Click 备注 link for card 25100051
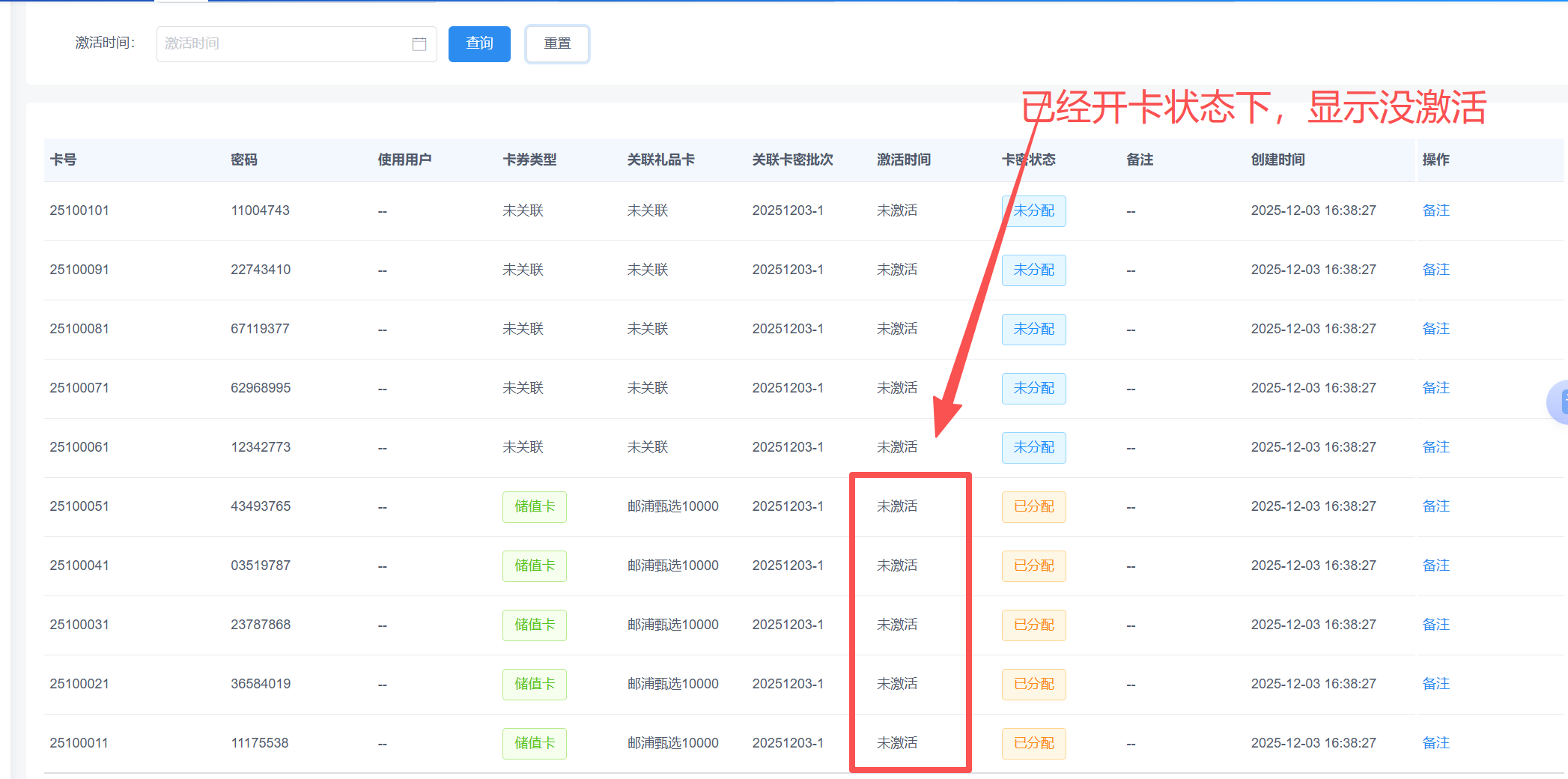The image size is (1568, 779). click(1435, 506)
